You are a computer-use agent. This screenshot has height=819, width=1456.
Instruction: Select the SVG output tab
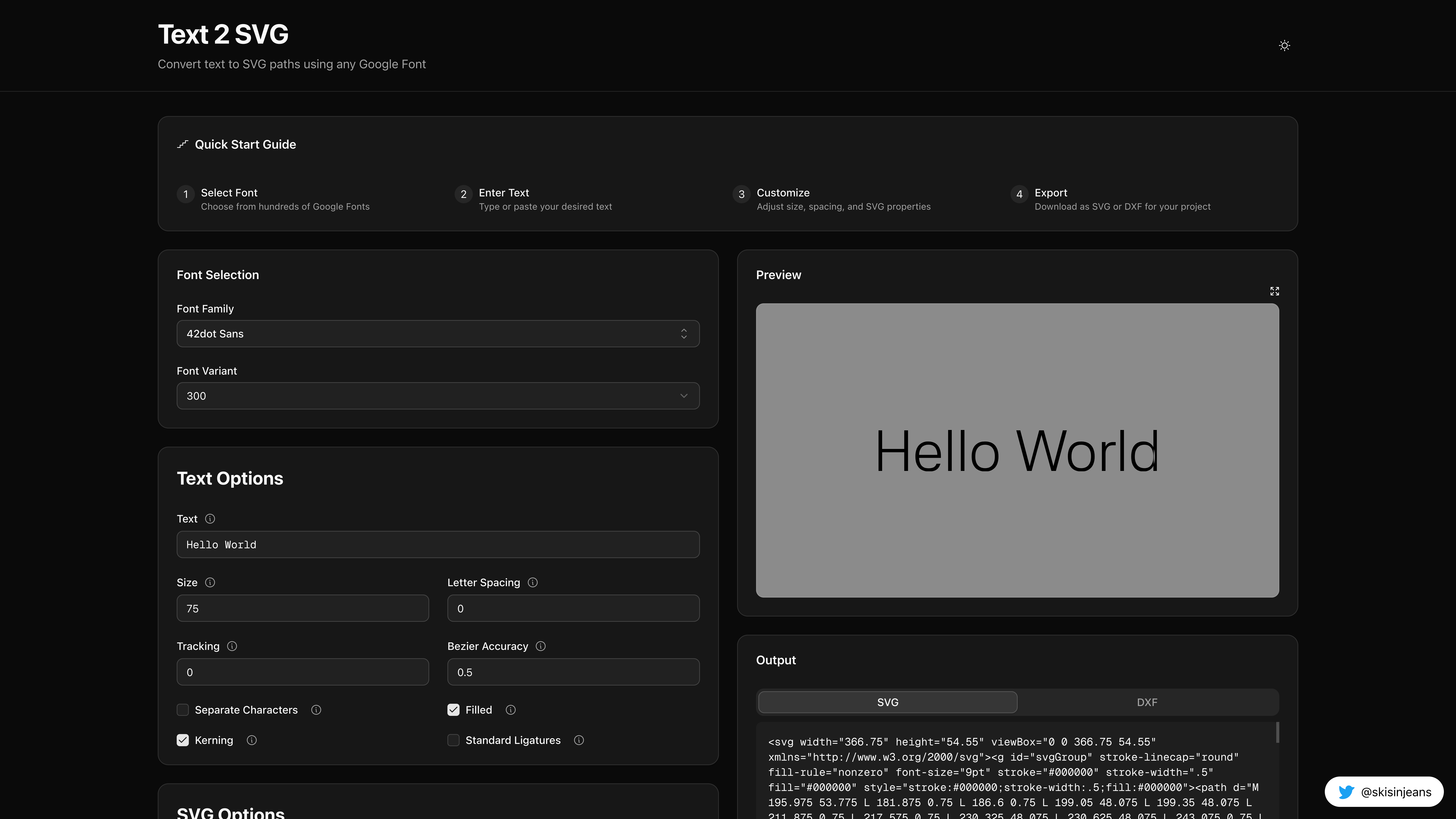887,702
